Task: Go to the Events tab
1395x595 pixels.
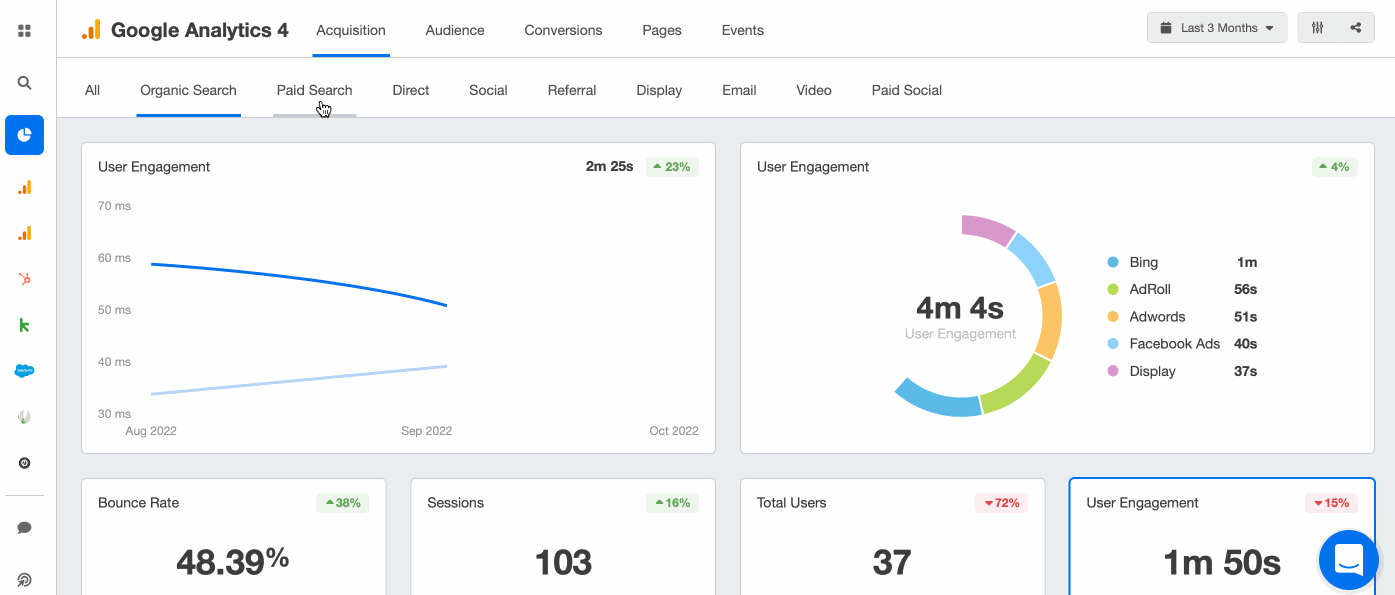Action: click(x=742, y=30)
